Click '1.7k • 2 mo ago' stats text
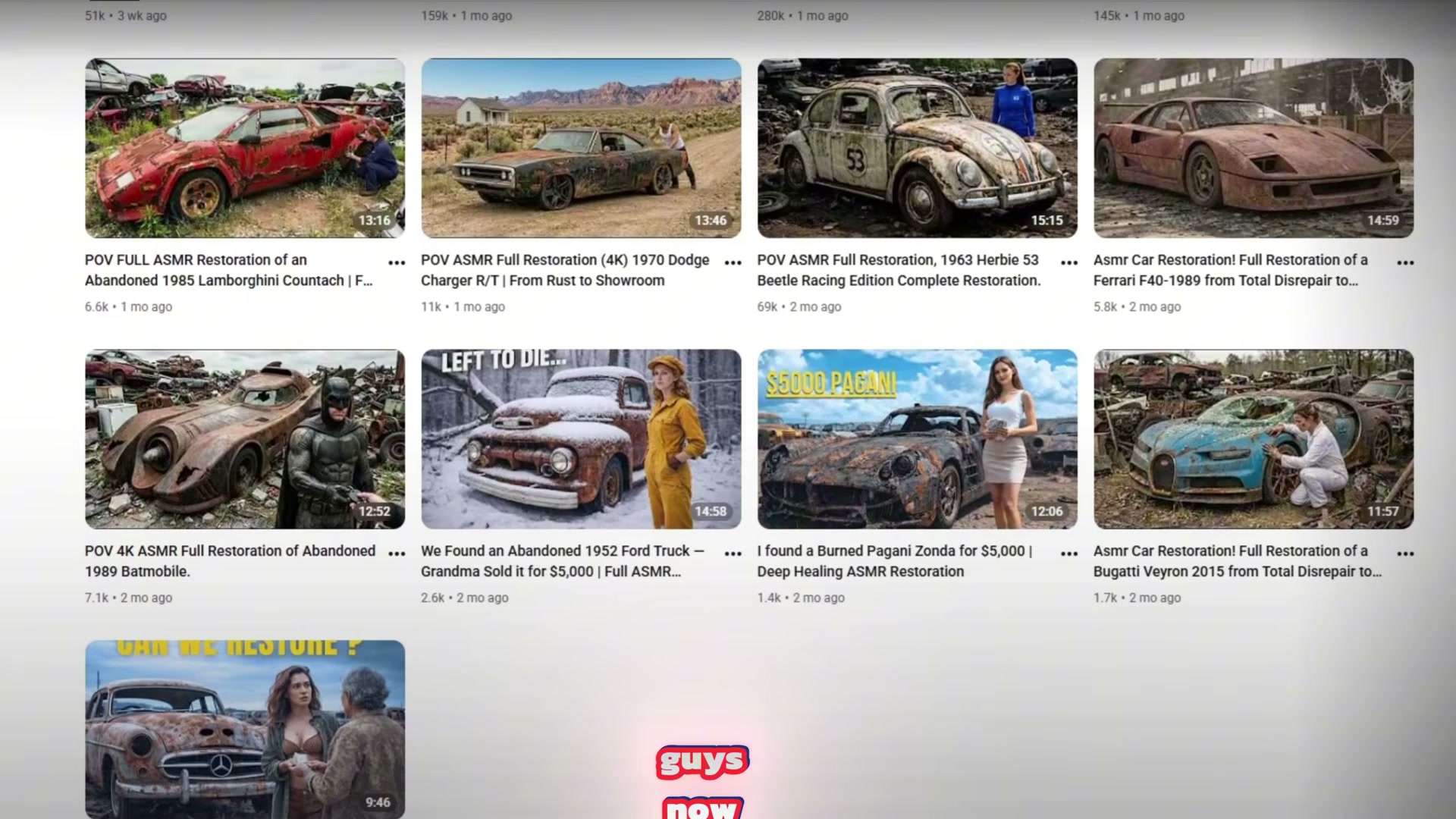 1137,598
